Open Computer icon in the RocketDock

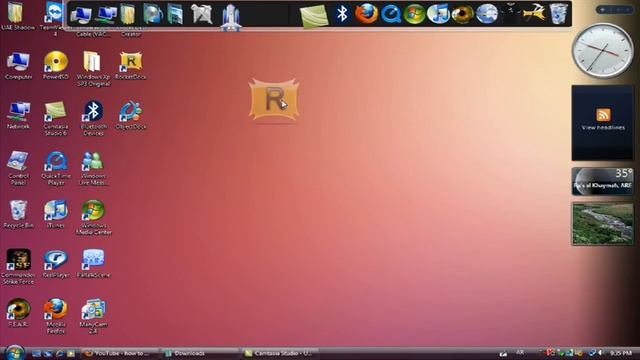[80, 15]
